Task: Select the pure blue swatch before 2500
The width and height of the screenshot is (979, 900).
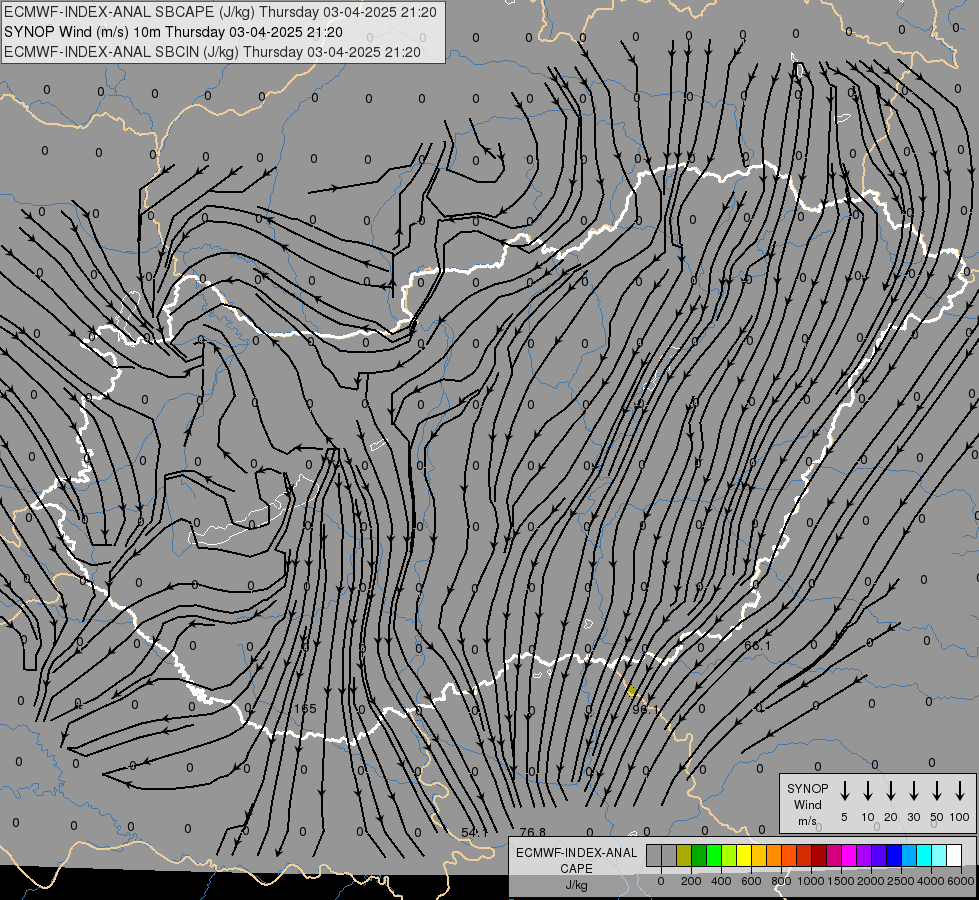Action: [x=893, y=855]
